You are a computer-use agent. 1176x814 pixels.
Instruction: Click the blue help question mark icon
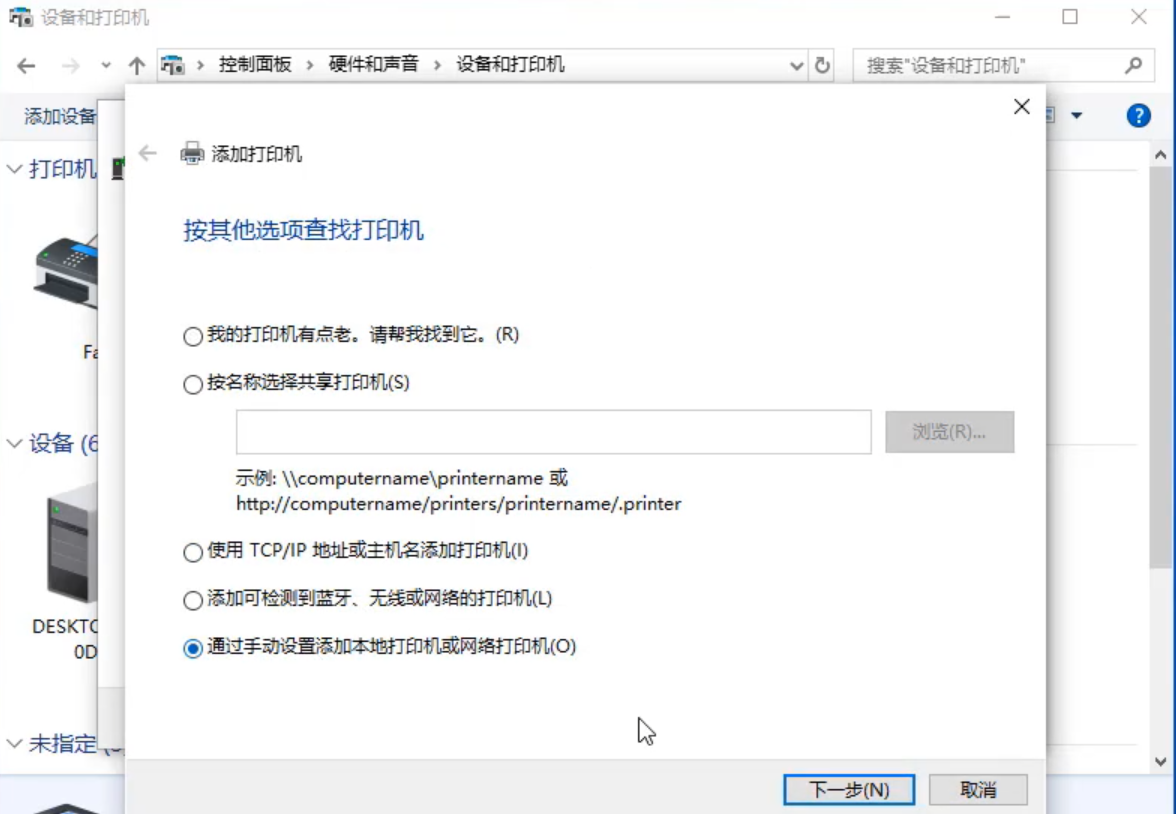pos(1138,116)
